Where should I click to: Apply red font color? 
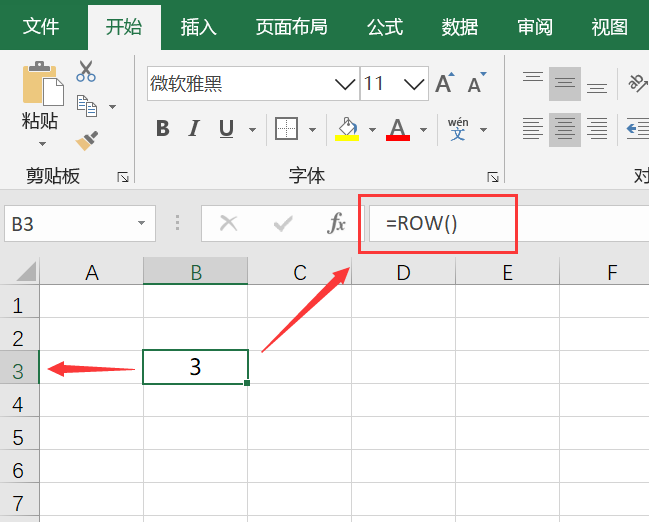(x=398, y=129)
